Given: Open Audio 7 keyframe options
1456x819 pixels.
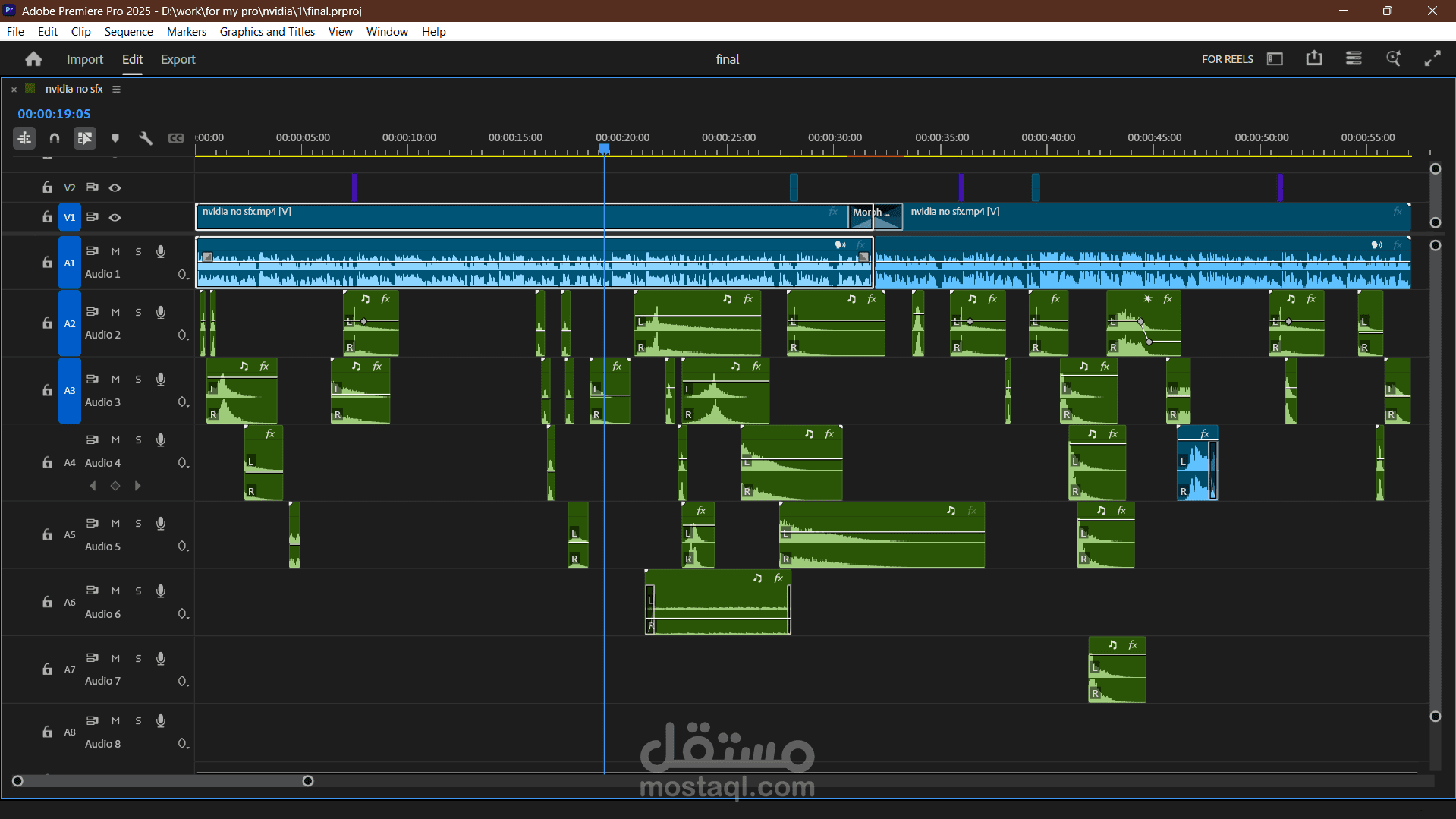Looking at the screenshot, I should [183, 681].
